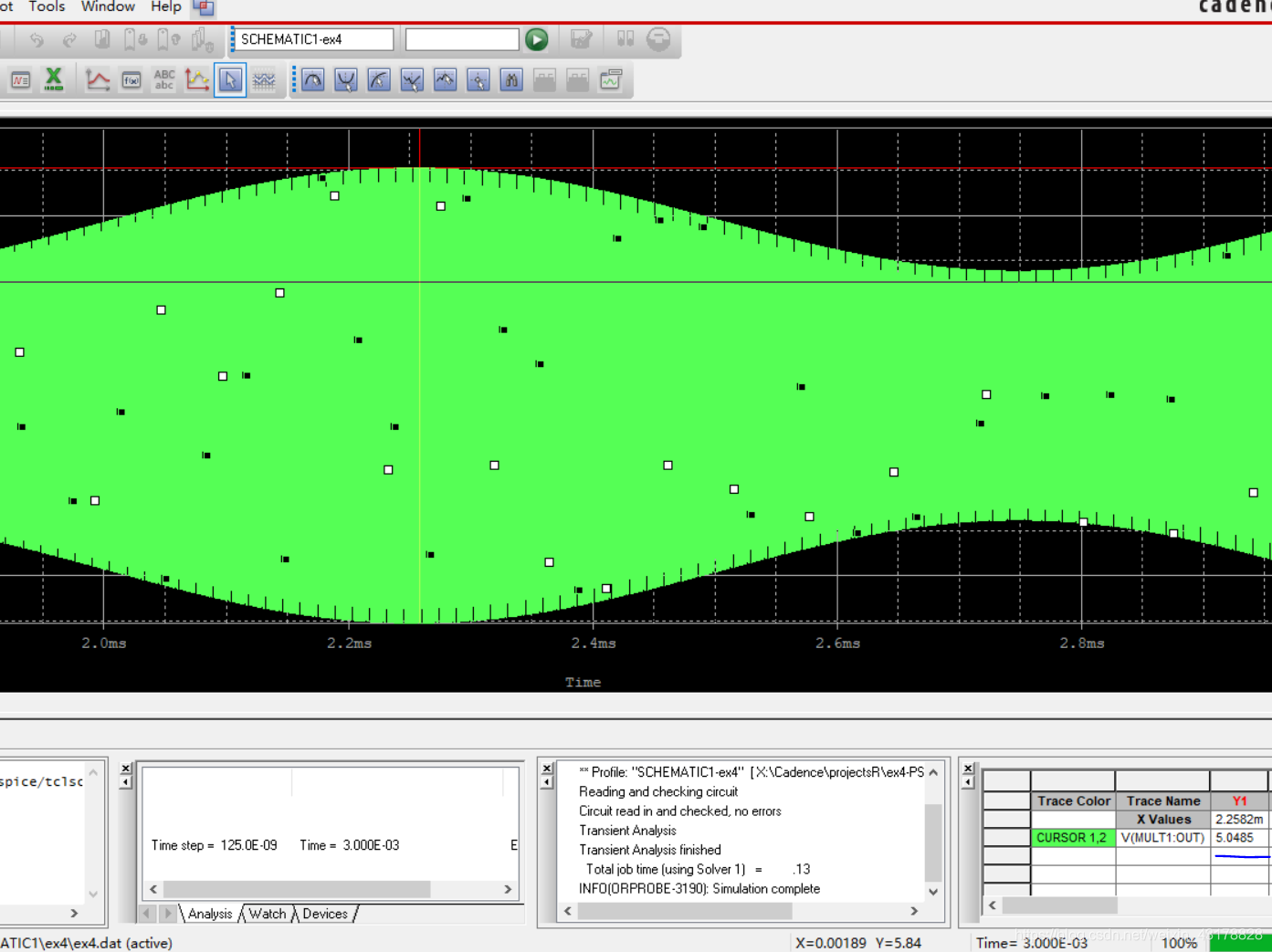Click the Trace Name column header

click(x=1162, y=801)
